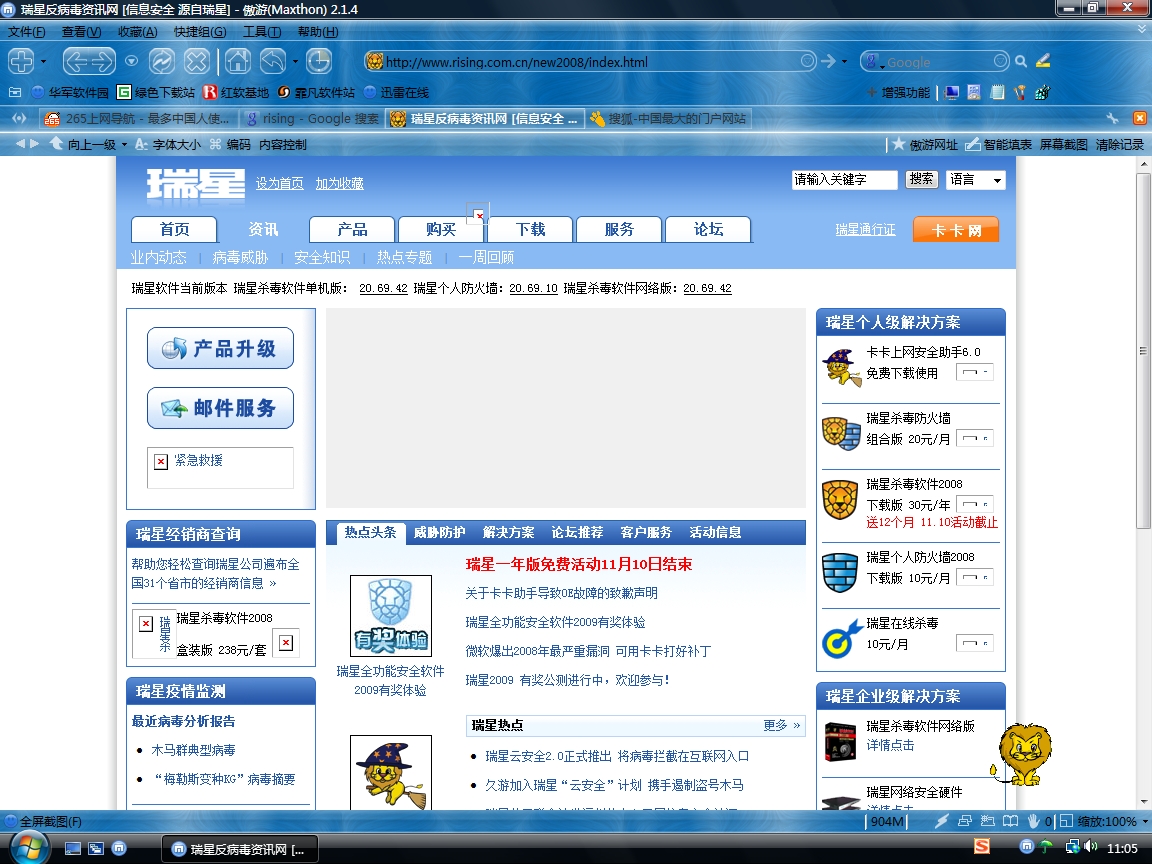Open the favorites folder icon in bookmarks bar
Image resolution: width=1152 pixels, height=864 pixels.
coord(15,92)
